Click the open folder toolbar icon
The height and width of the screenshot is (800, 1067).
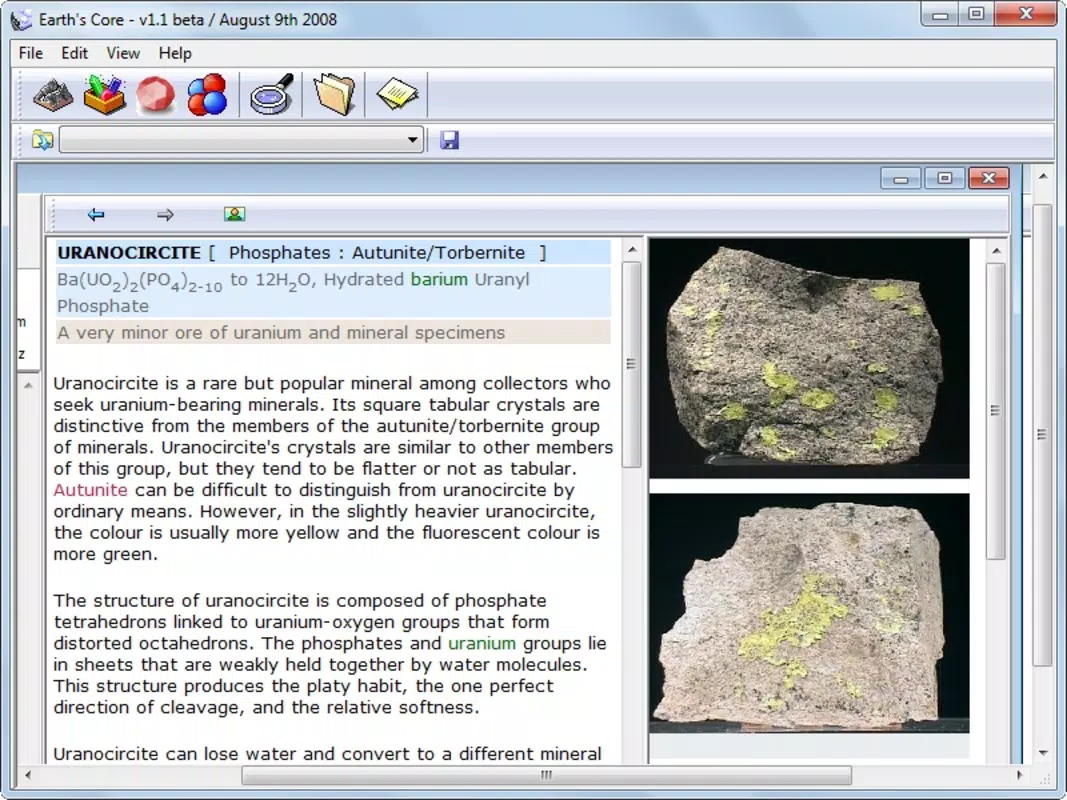click(334, 95)
